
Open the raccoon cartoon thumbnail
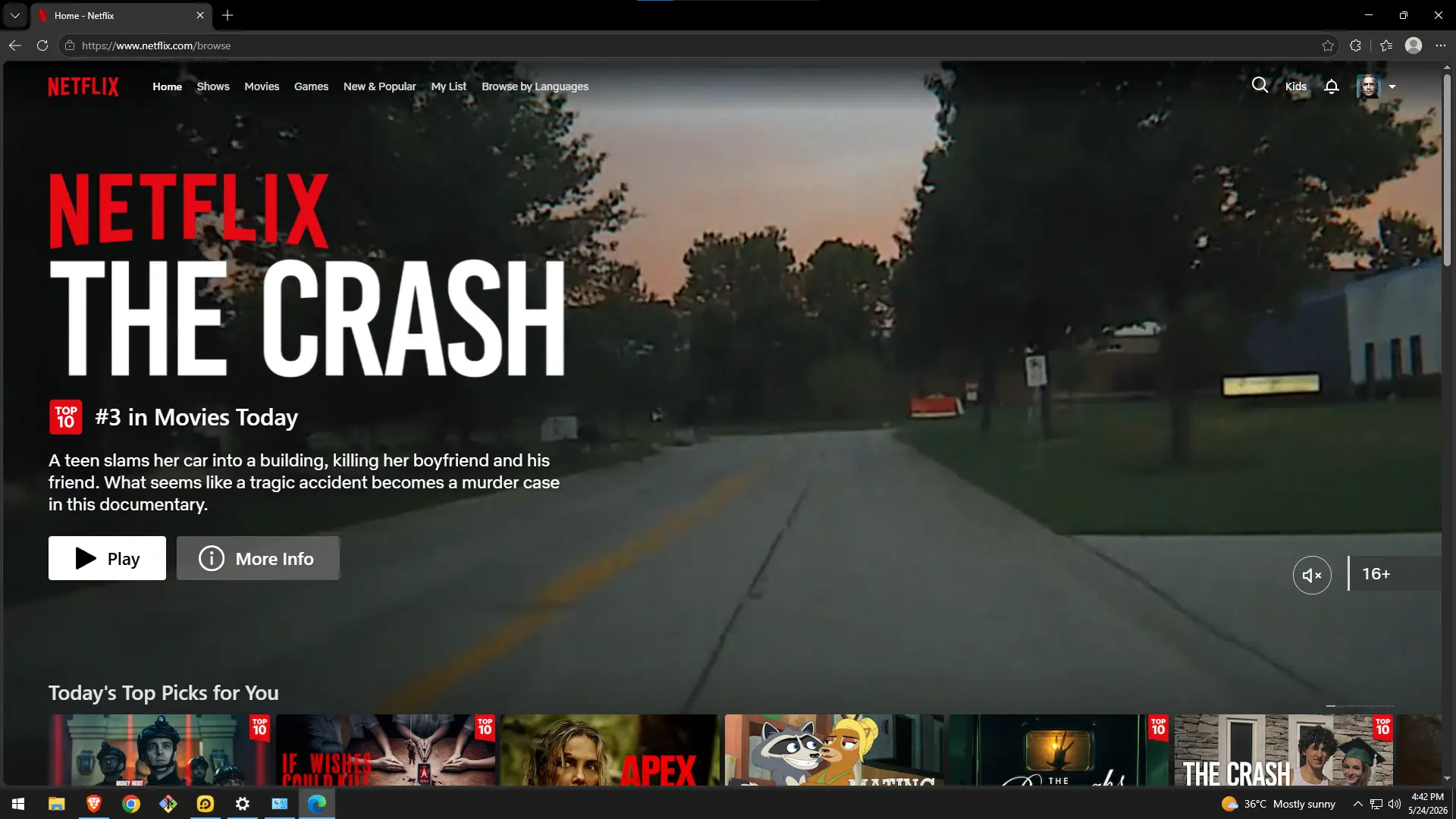tap(834, 750)
